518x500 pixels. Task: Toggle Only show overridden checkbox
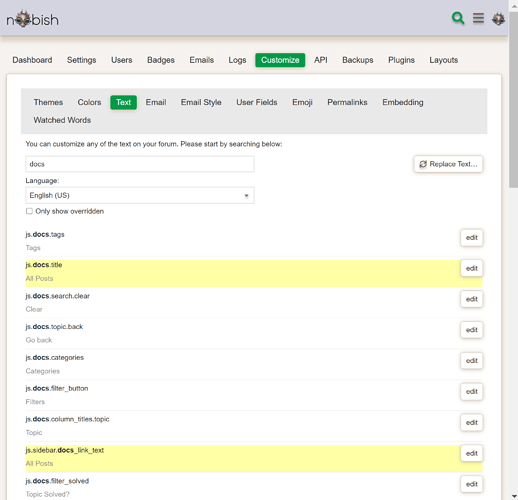click(x=29, y=211)
